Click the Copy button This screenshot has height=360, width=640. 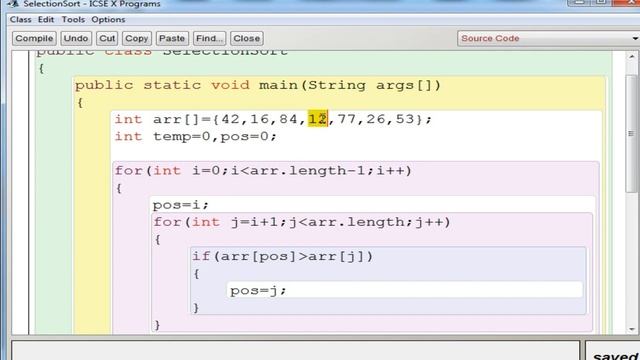136,38
